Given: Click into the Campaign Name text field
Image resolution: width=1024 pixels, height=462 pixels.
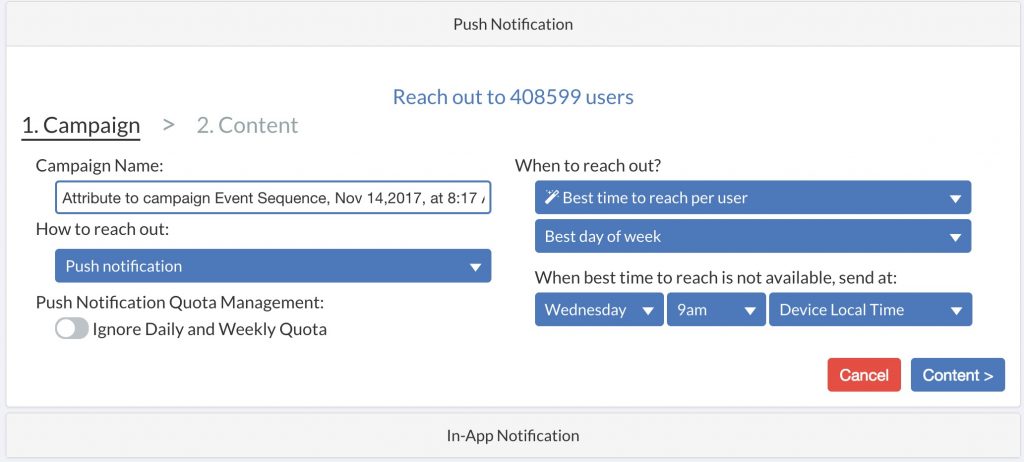Looking at the screenshot, I should click(x=272, y=198).
